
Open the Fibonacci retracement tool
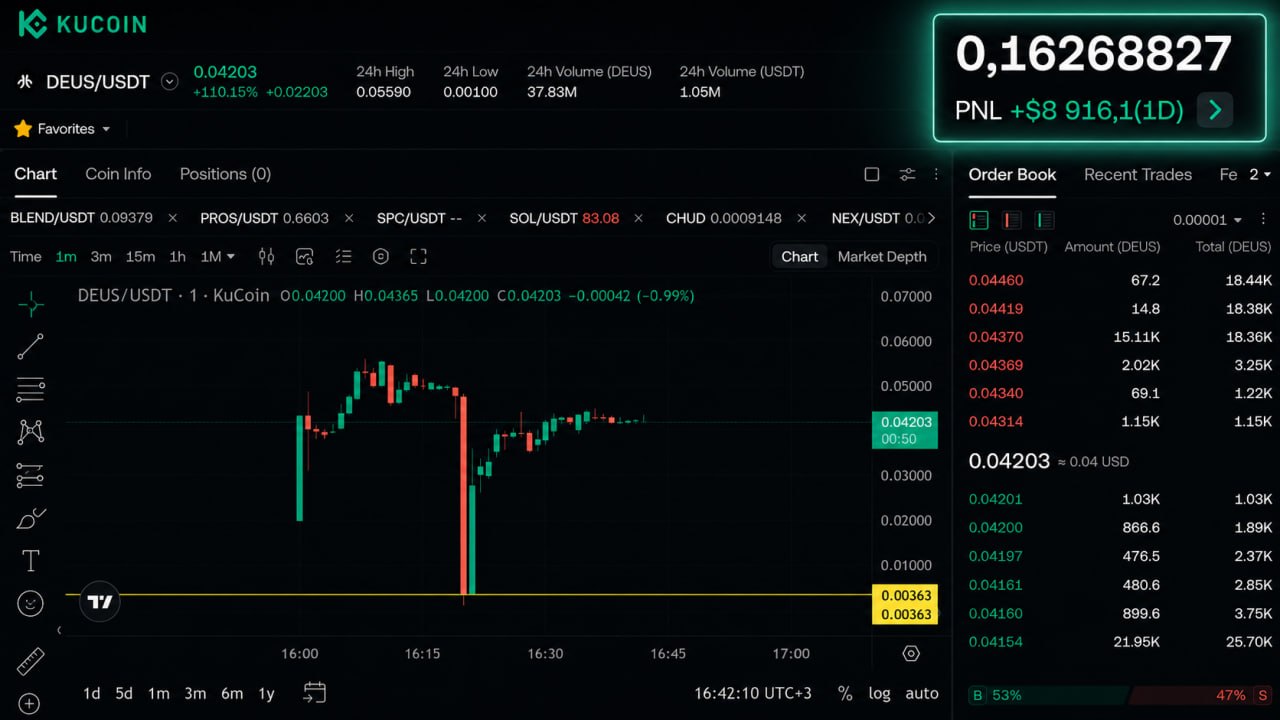31,389
